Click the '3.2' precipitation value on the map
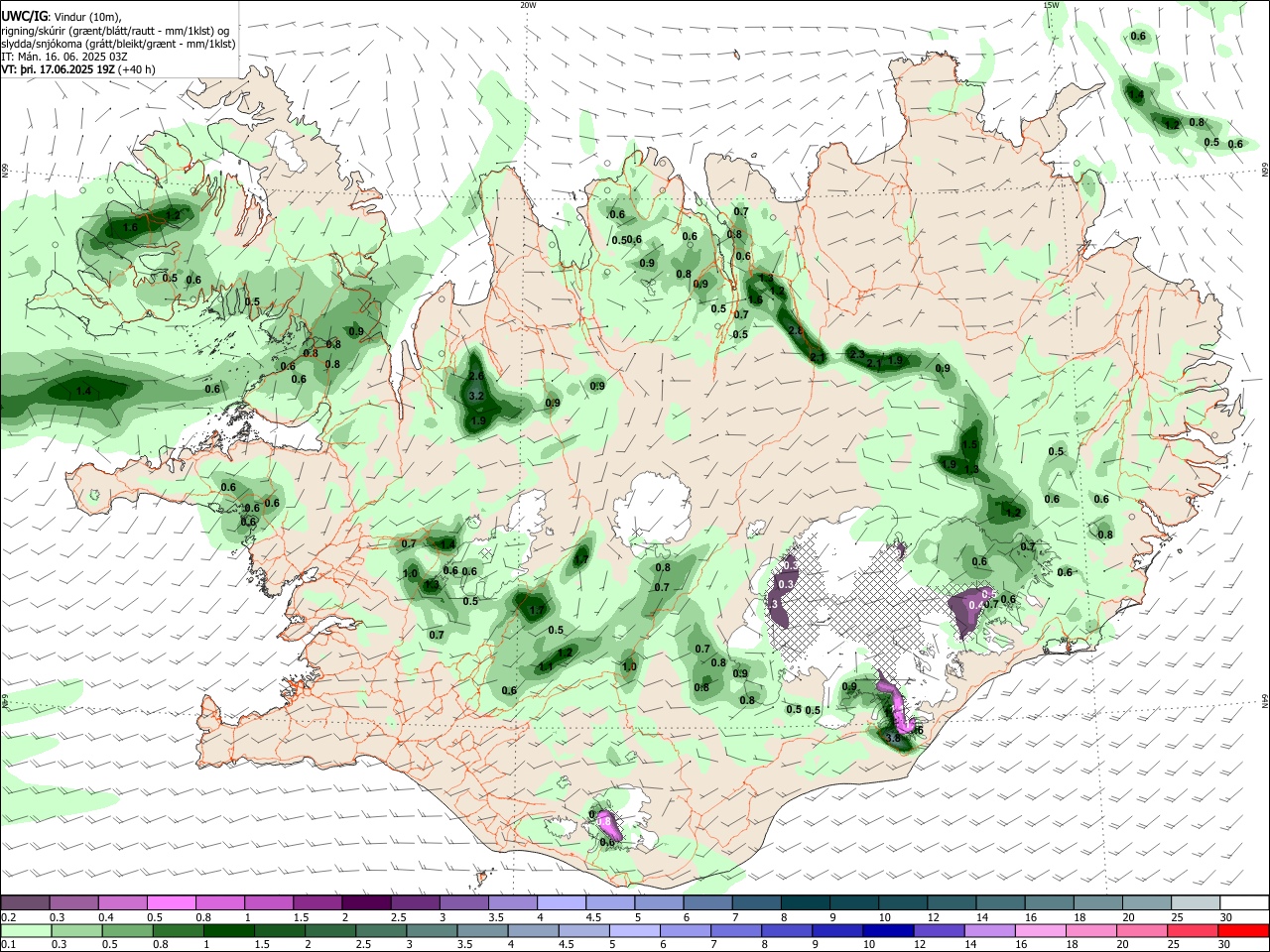 (475, 397)
